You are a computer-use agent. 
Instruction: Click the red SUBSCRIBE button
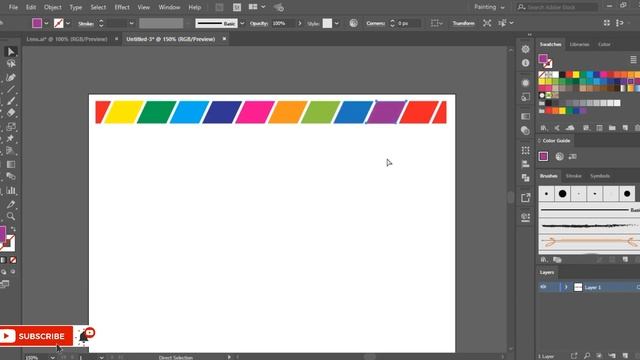click(37, 336)
